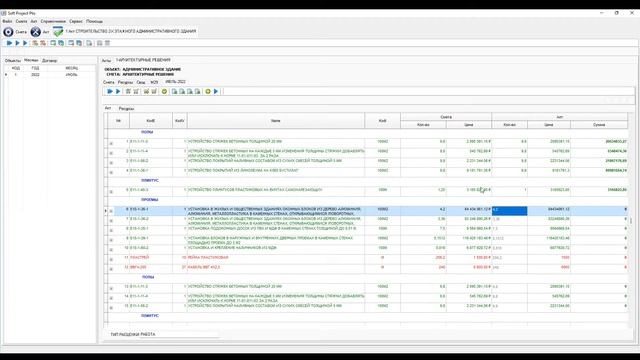Click the first blue arrow in the top toolbar
640x360 pixels.
click(x=9, y=43)
